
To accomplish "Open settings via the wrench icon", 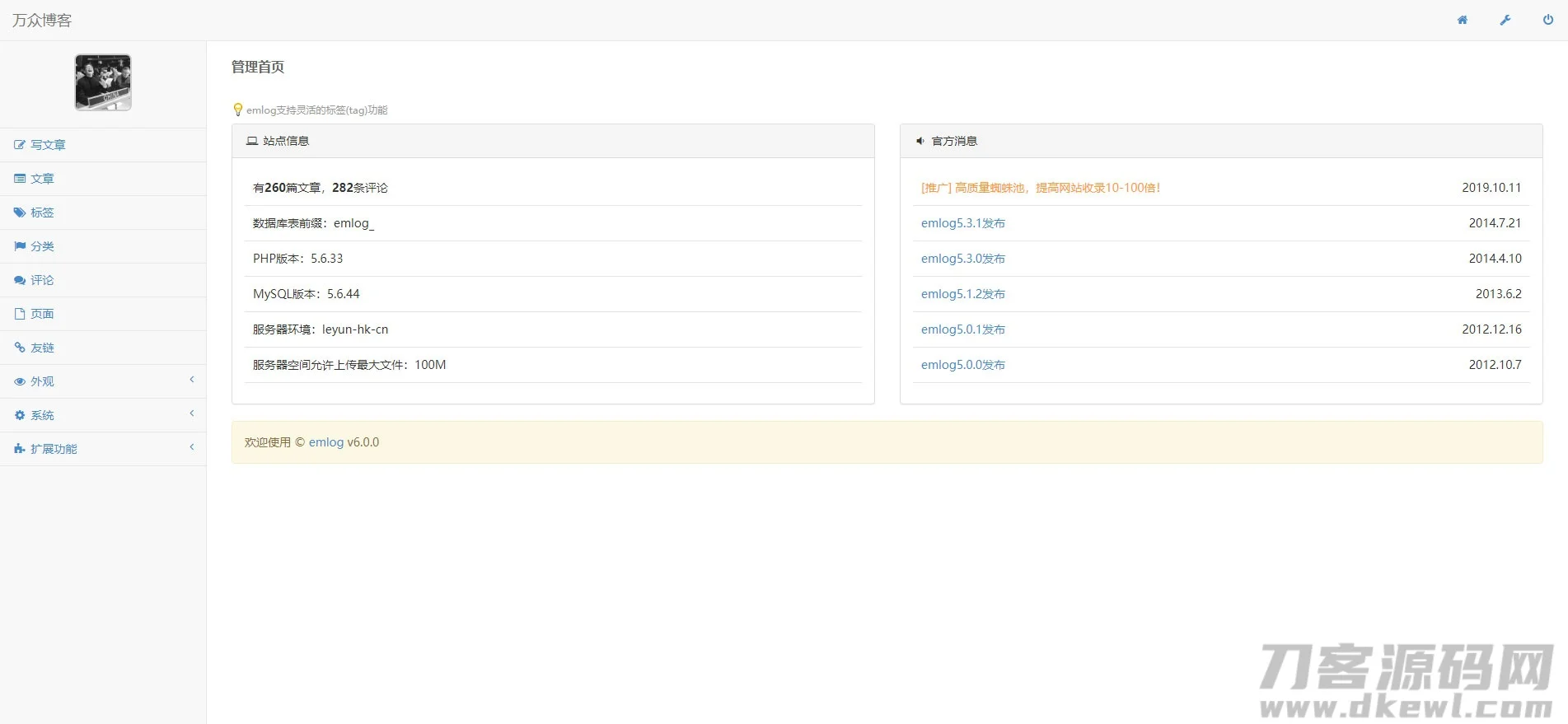I will click(1505, 20).
